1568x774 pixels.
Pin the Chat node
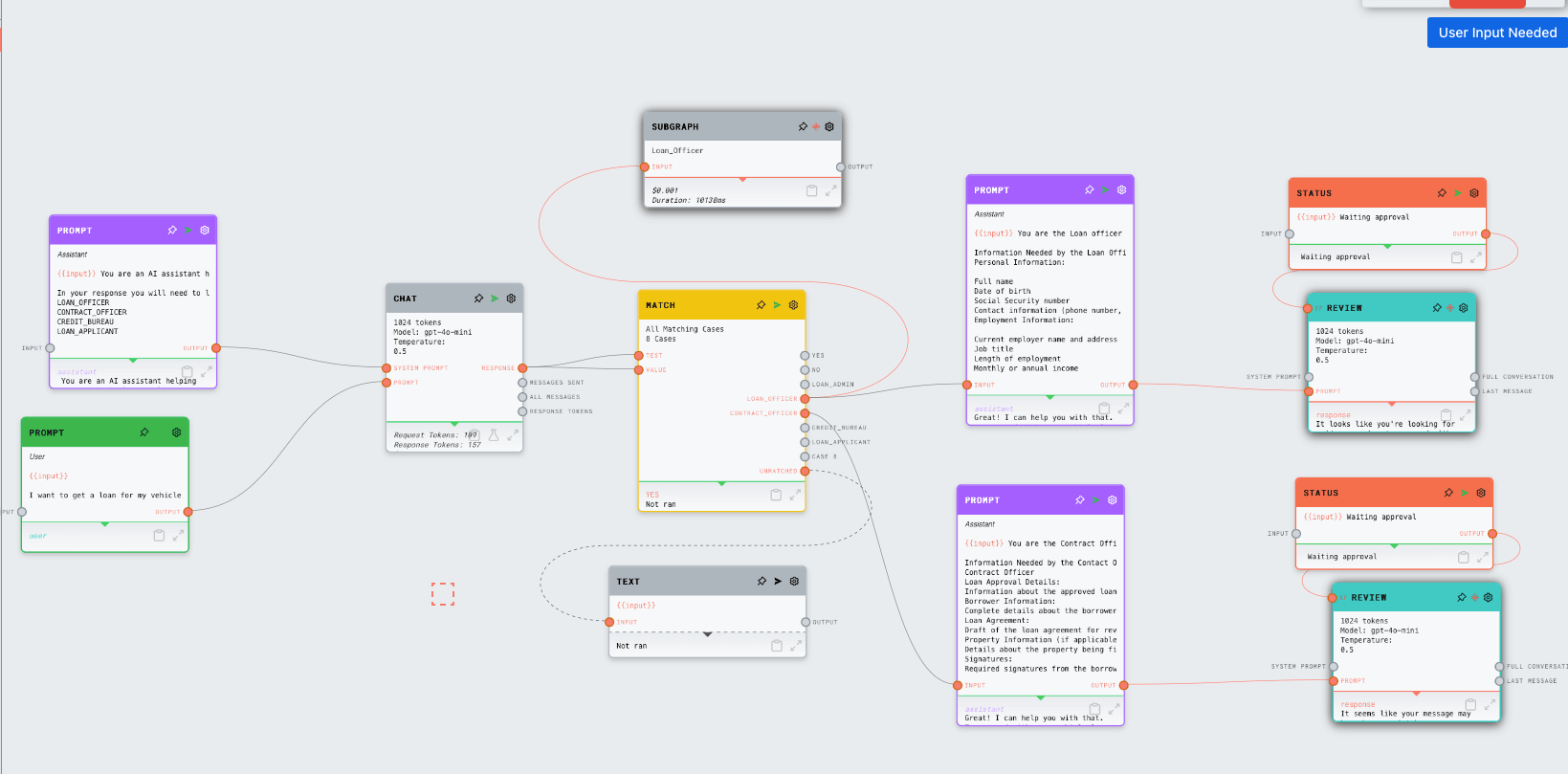[x=478, y=299]
